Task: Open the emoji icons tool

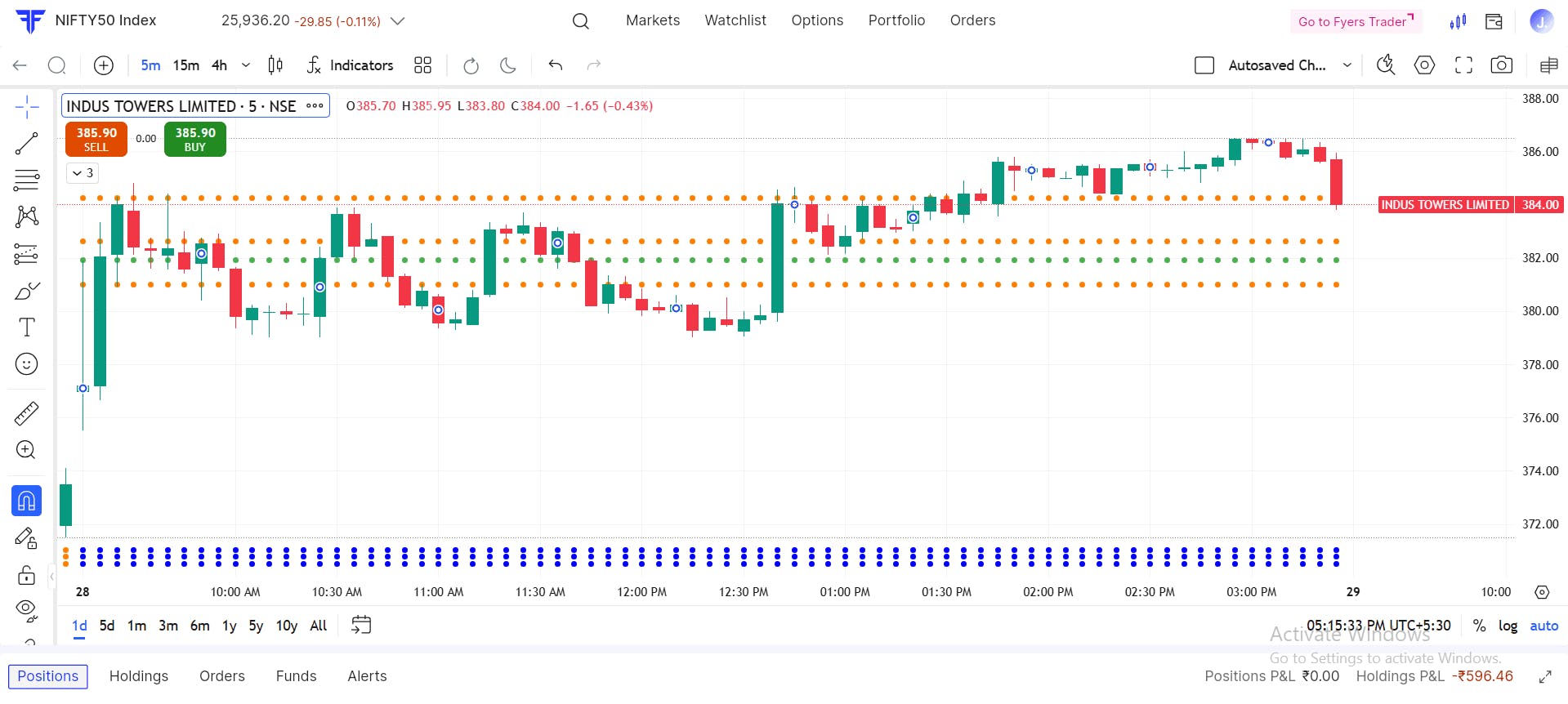Action: (x=27, y=364)
